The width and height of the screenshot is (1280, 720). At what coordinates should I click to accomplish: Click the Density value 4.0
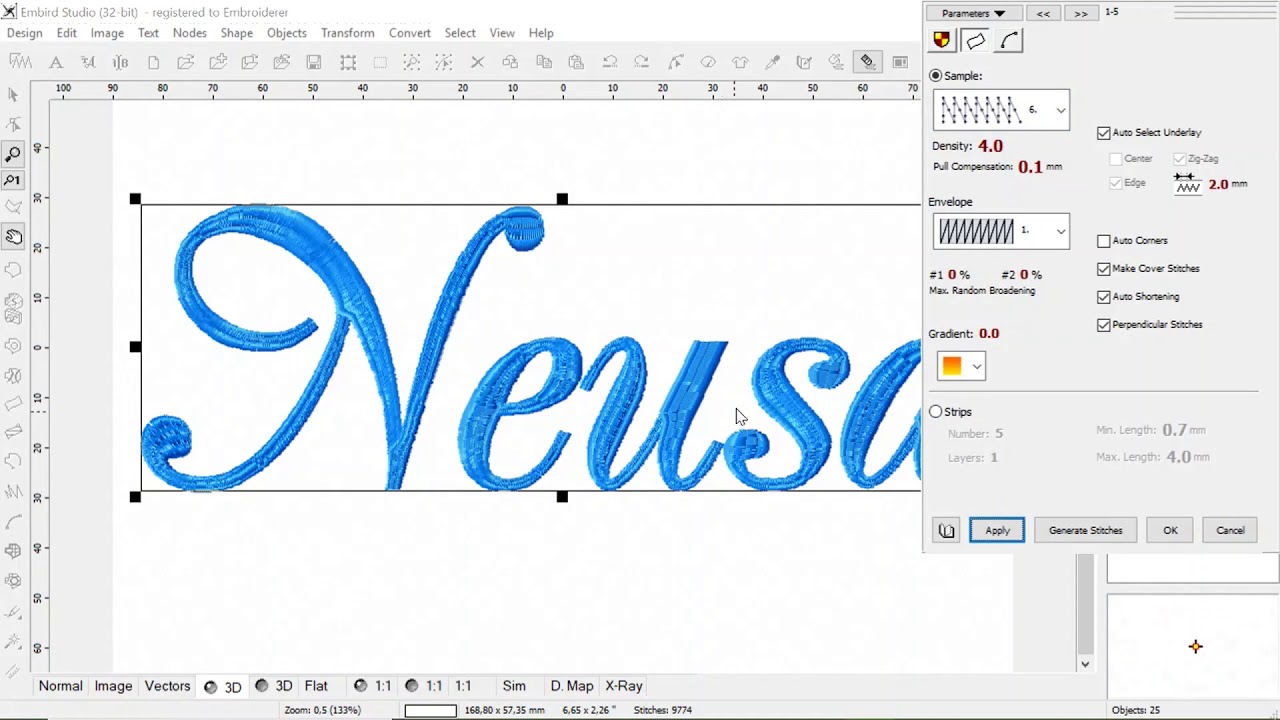tap(990, 146)
